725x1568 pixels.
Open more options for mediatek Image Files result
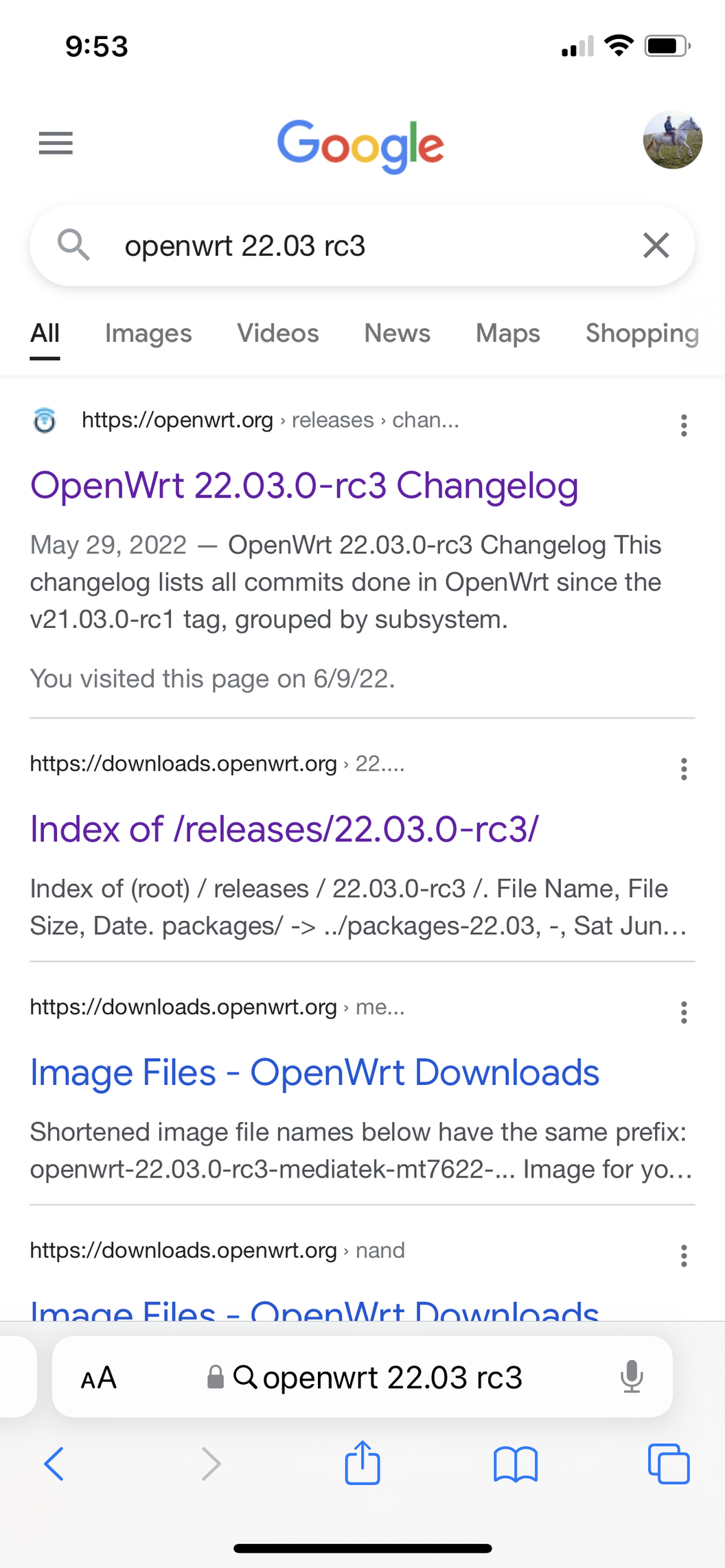tap(684, 1012)
